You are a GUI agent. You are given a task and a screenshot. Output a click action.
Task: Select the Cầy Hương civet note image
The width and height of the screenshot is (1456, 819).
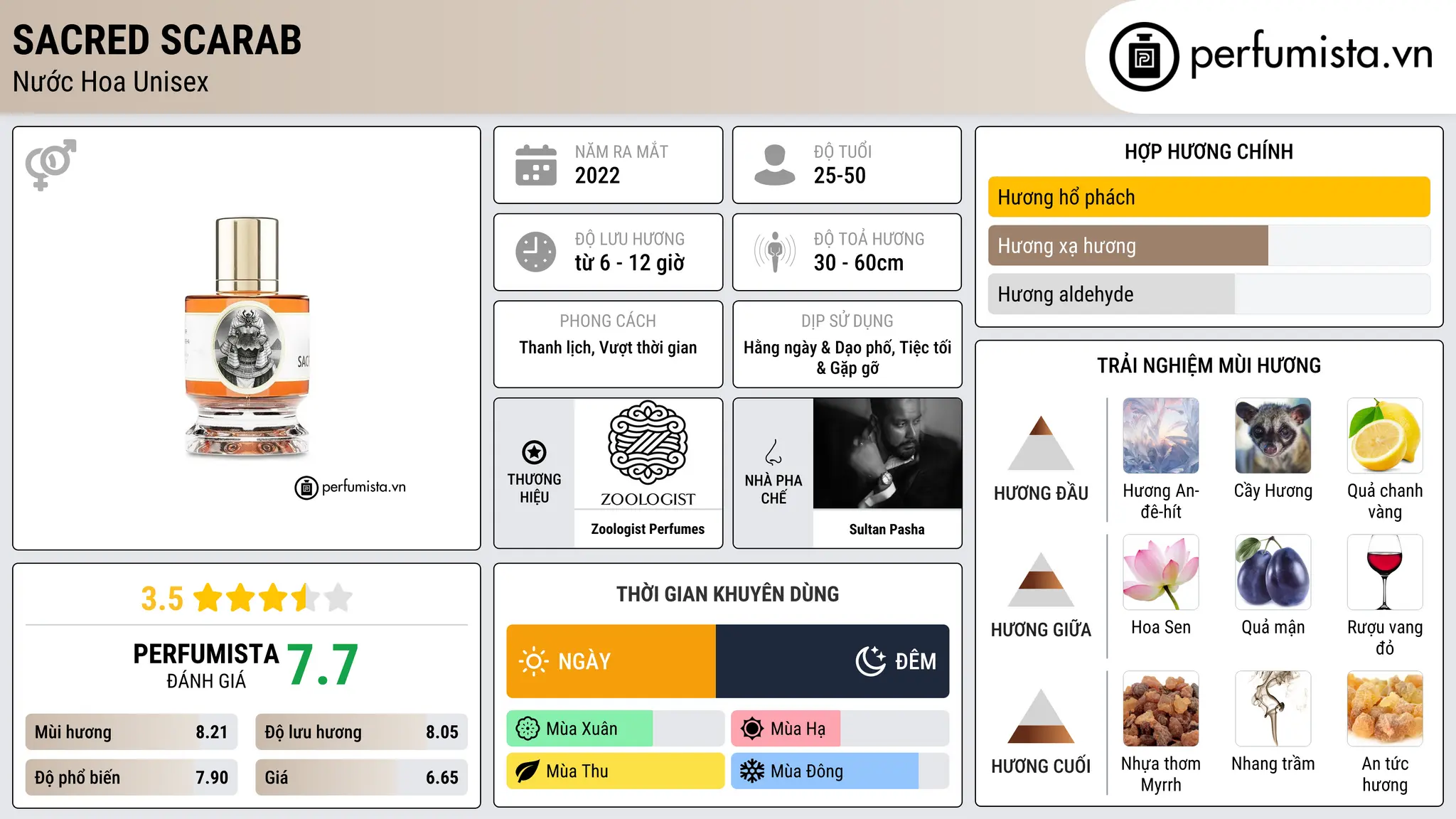(1273, 436)
